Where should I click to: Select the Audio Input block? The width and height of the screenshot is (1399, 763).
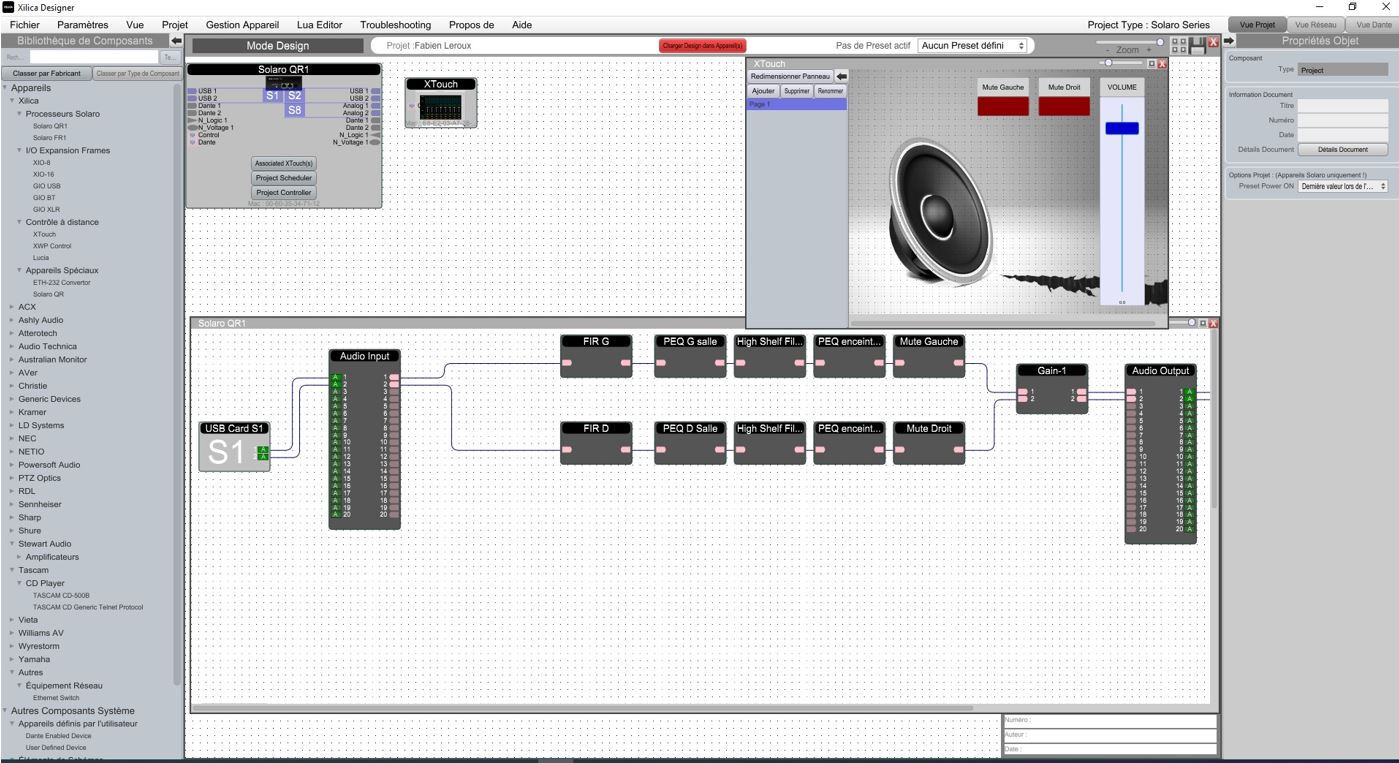pyautogui.click(x=365, y=438)
